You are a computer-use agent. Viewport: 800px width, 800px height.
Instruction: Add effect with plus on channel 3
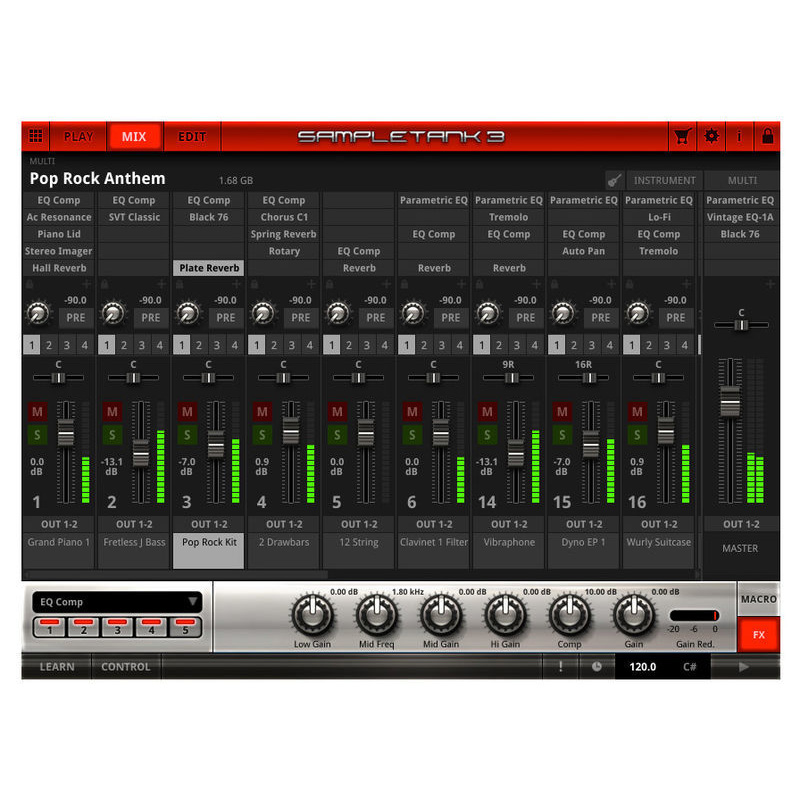pyautogui.click(x=236, y=284)
